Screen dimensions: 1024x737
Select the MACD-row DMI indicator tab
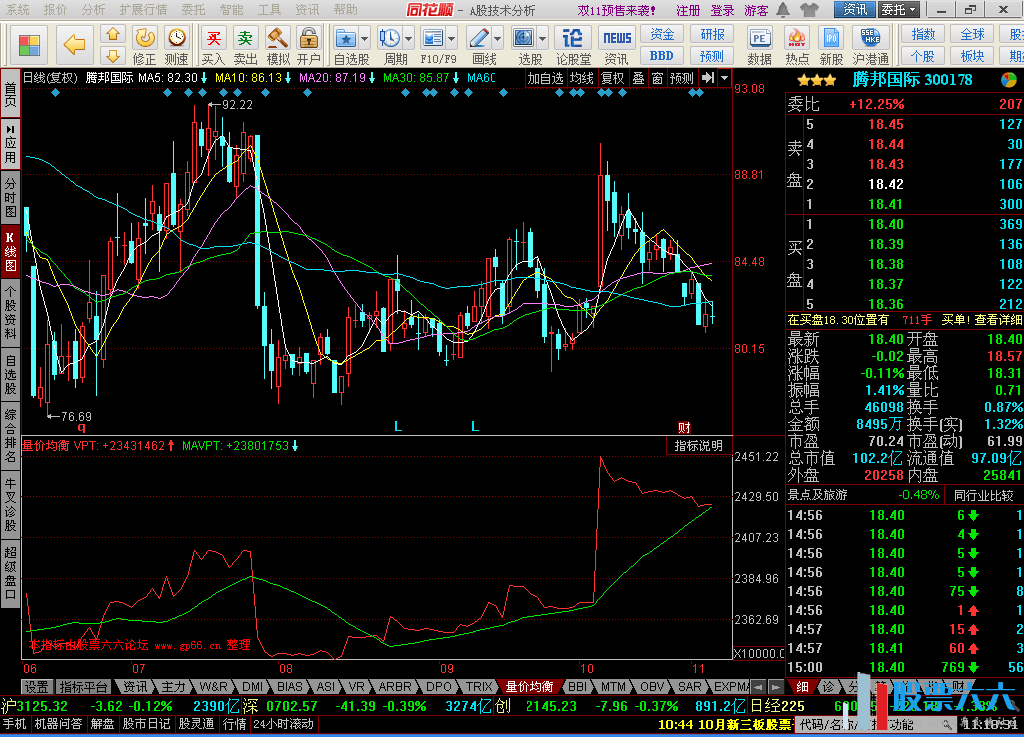252,687
